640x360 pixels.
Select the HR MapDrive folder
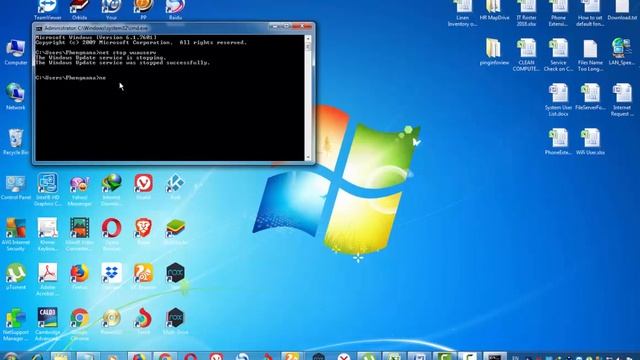point(494,9)
